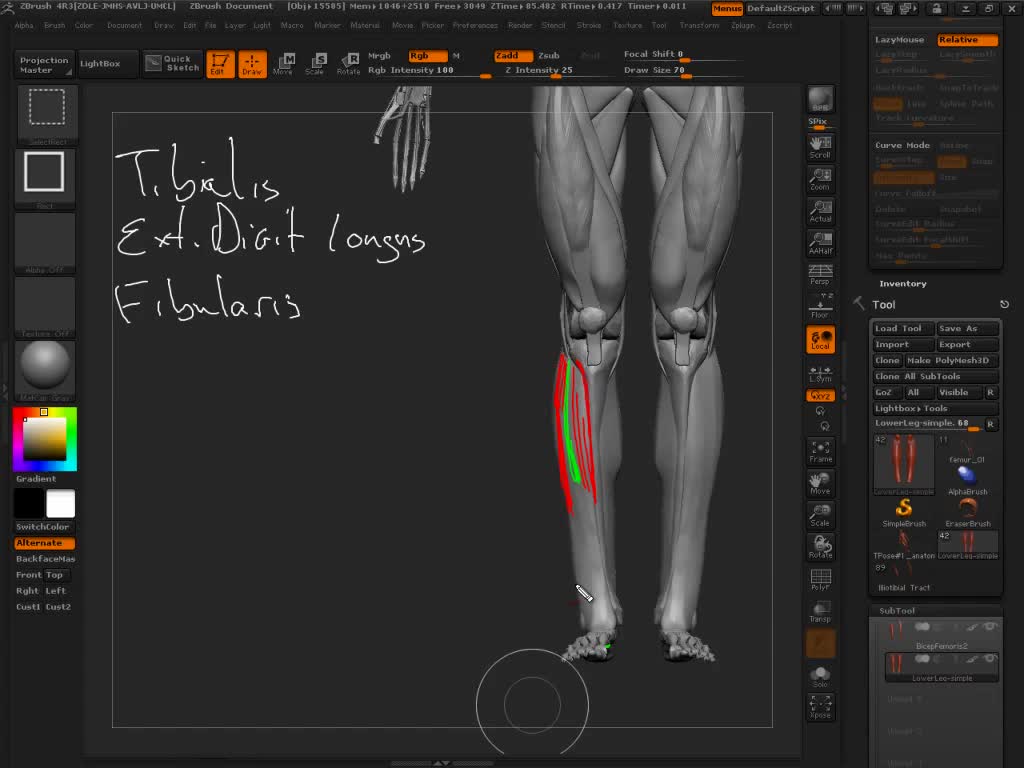Pick the SimpleBrush tool icon
Screen dimensions: 1024x768
click(x=903, y=512)
